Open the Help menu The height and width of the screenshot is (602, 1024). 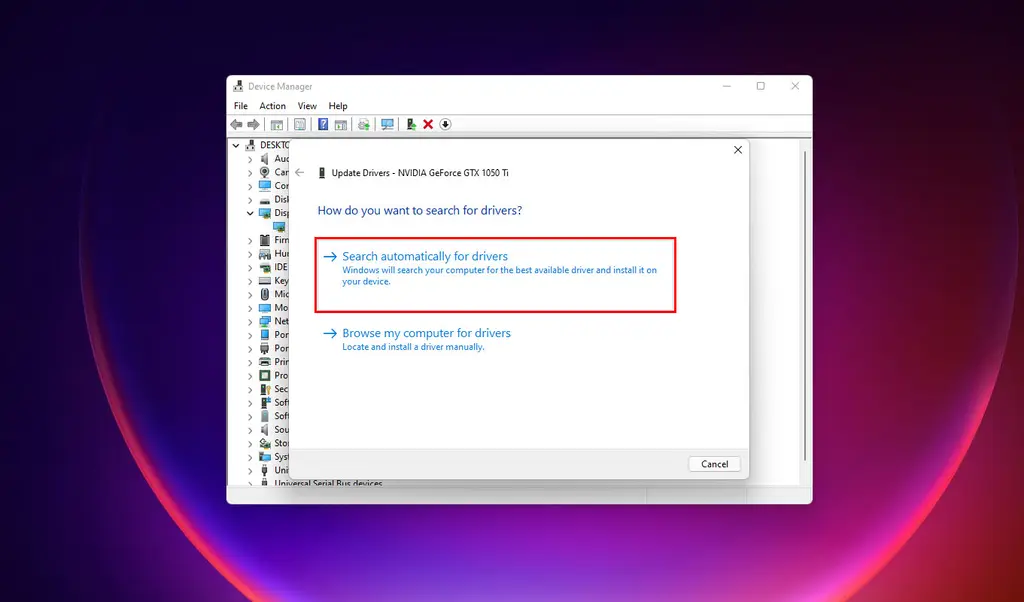tap(338, 106)
